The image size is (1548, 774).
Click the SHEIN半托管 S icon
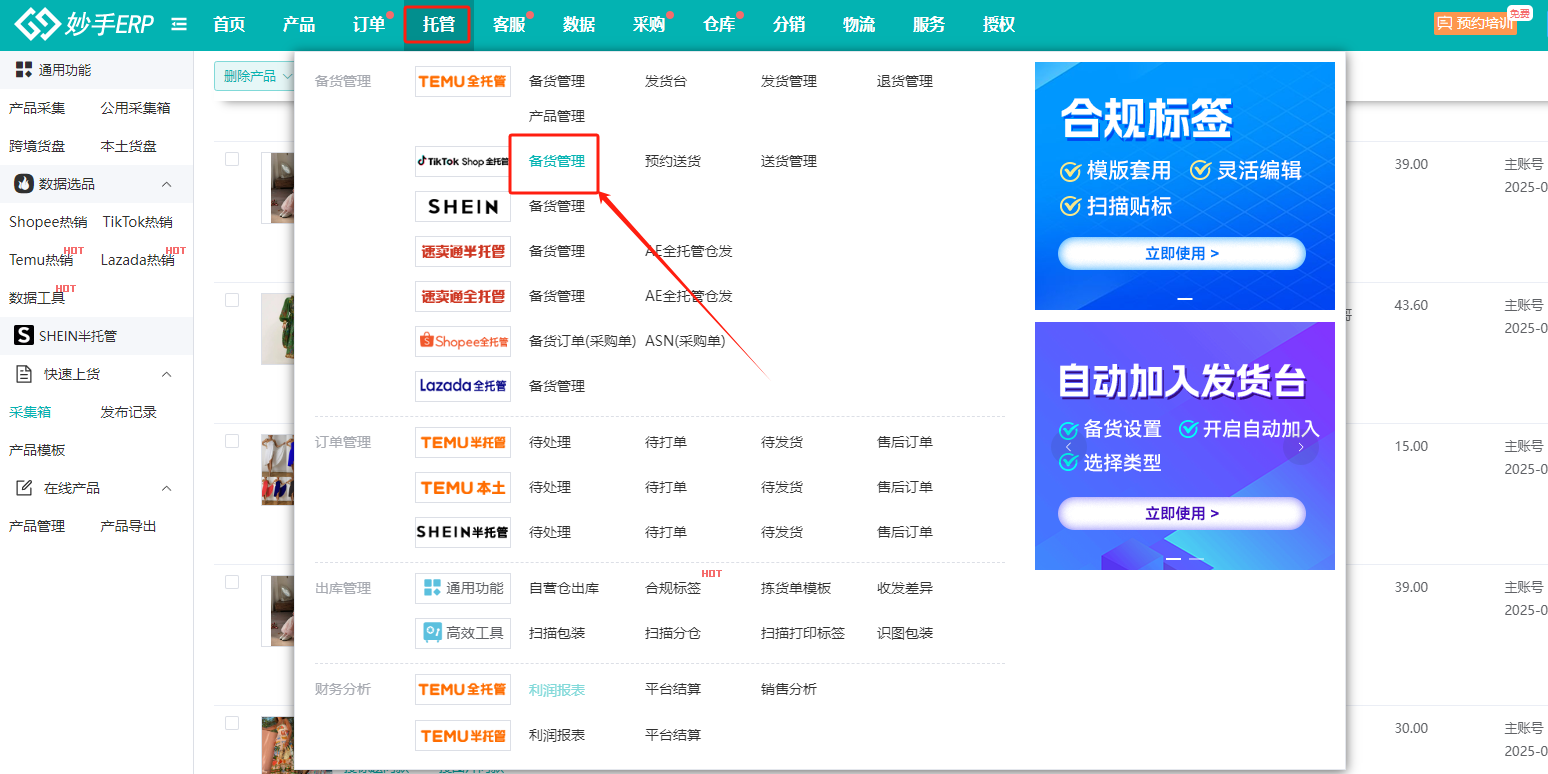coord(24,336)
